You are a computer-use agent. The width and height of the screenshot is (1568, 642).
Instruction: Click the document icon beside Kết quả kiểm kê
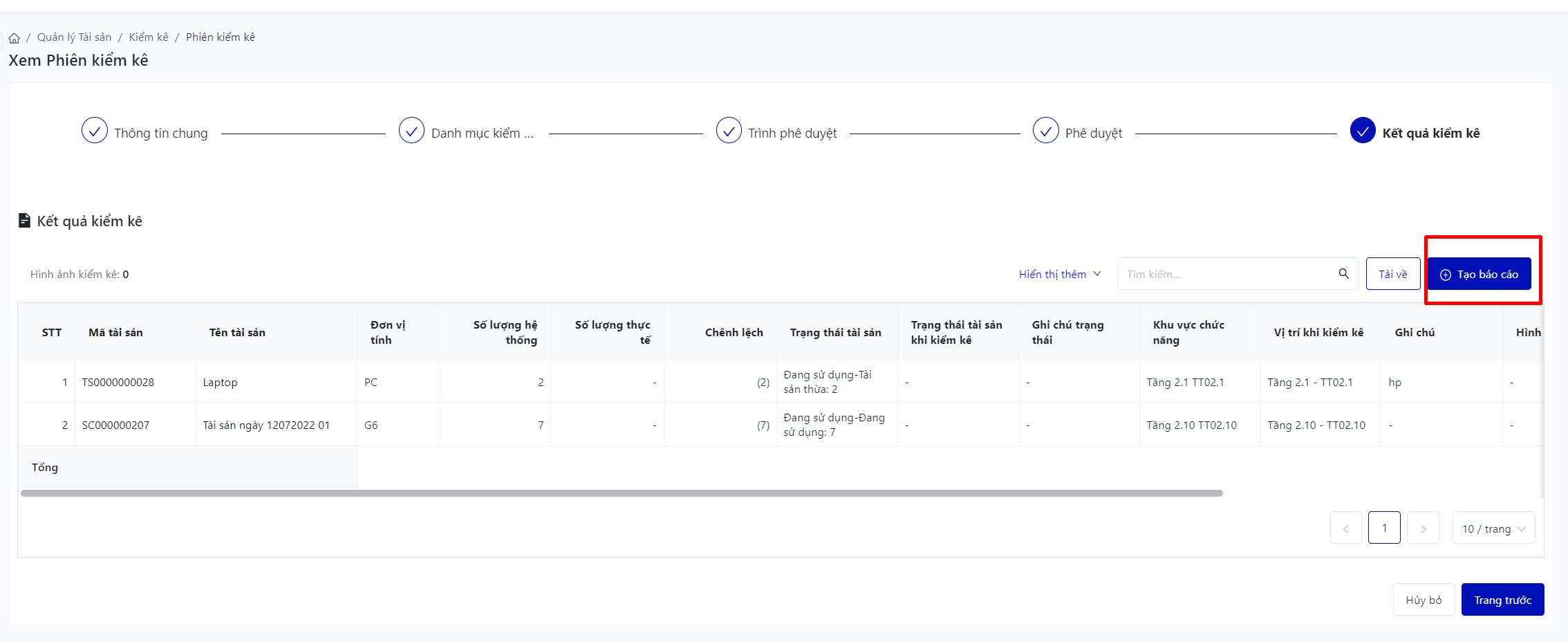click(24, 221)
